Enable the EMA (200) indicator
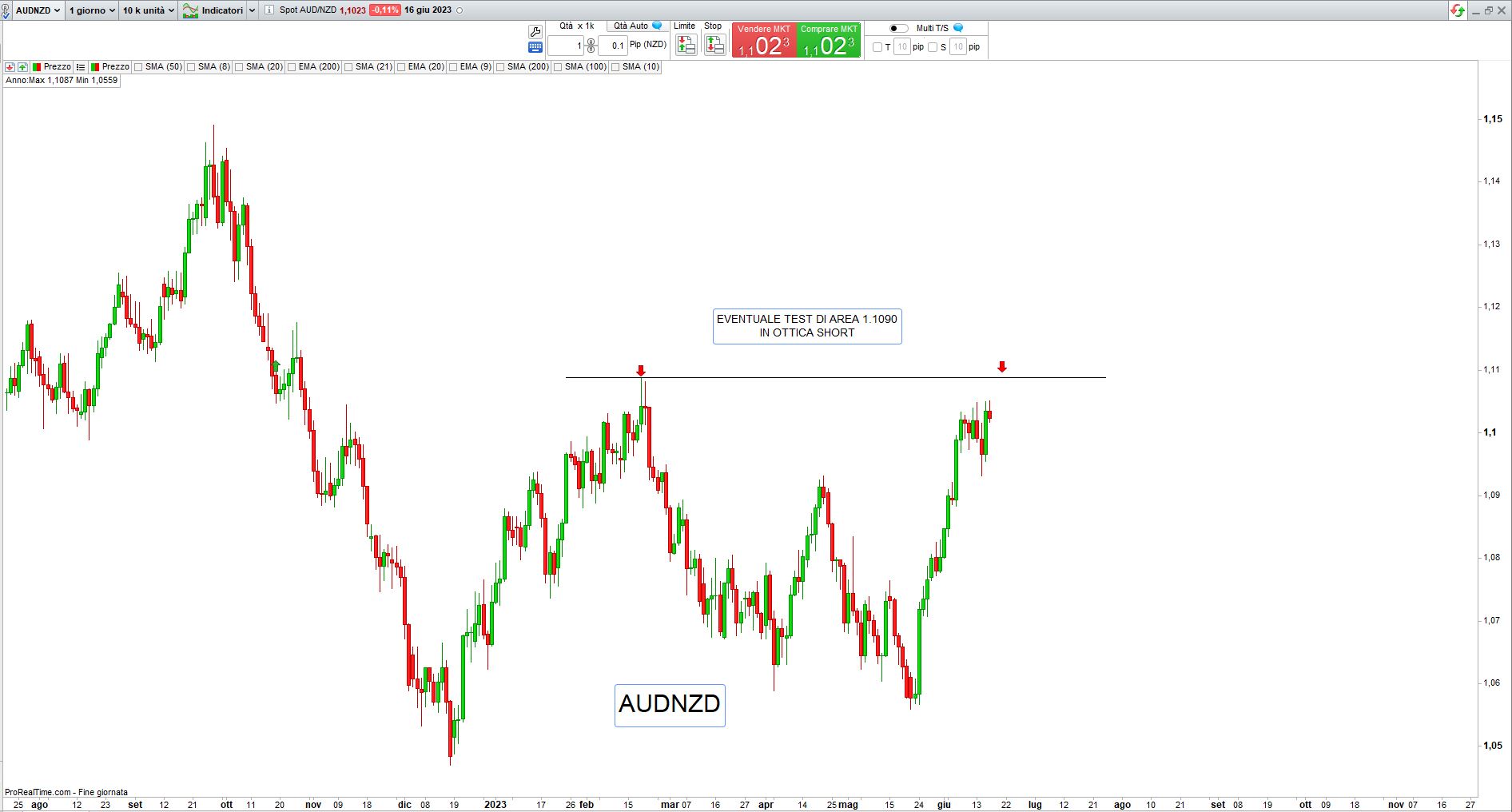 (x=292, y=67)
